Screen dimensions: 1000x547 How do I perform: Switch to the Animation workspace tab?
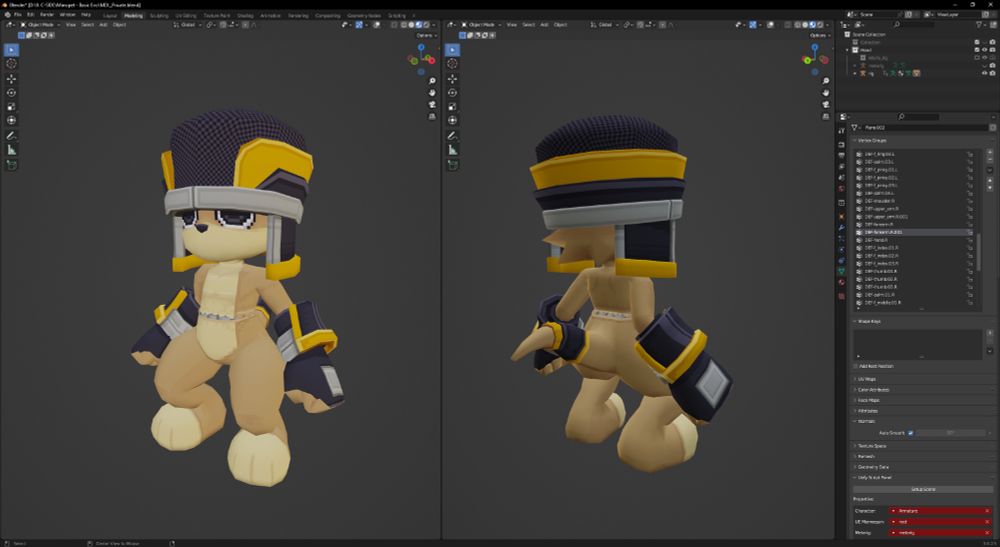[x=270, y=15]
